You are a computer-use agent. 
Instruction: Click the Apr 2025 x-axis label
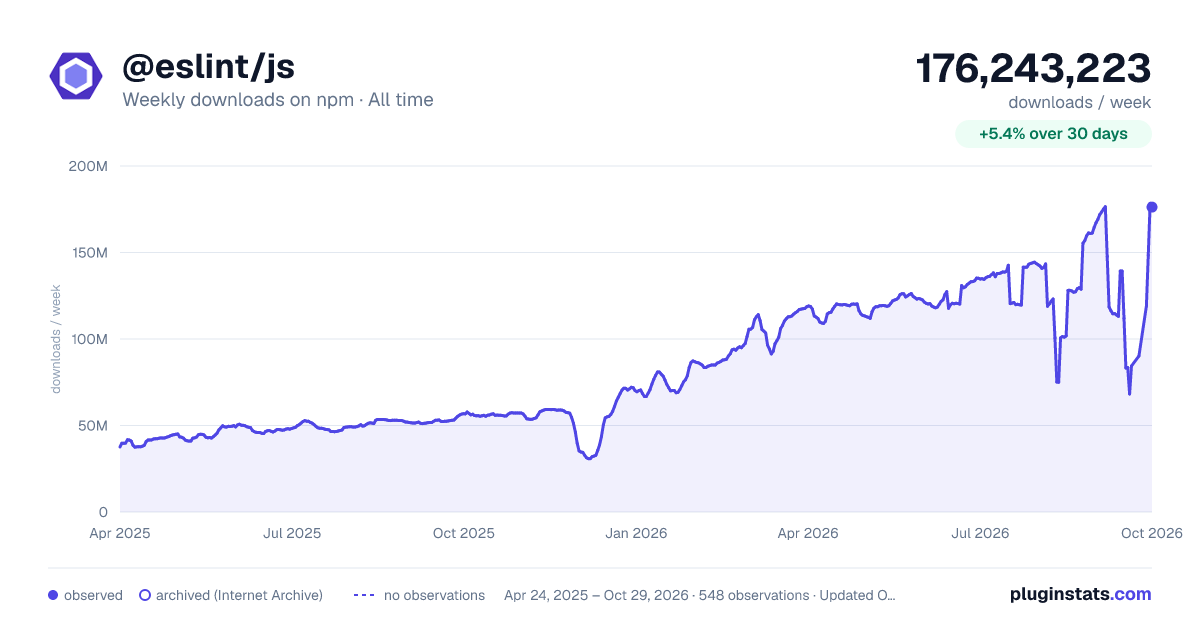120,534
